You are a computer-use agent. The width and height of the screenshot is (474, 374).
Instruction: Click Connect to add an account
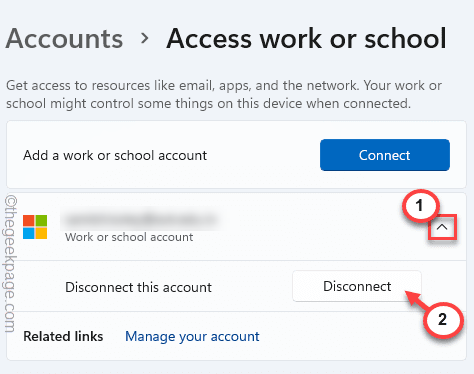tap(385, 155)
